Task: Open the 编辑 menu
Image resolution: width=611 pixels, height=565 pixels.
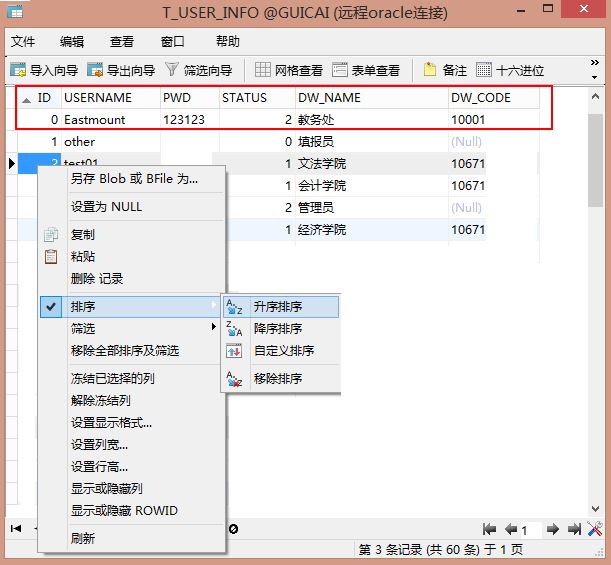Action: pos(72,41)
